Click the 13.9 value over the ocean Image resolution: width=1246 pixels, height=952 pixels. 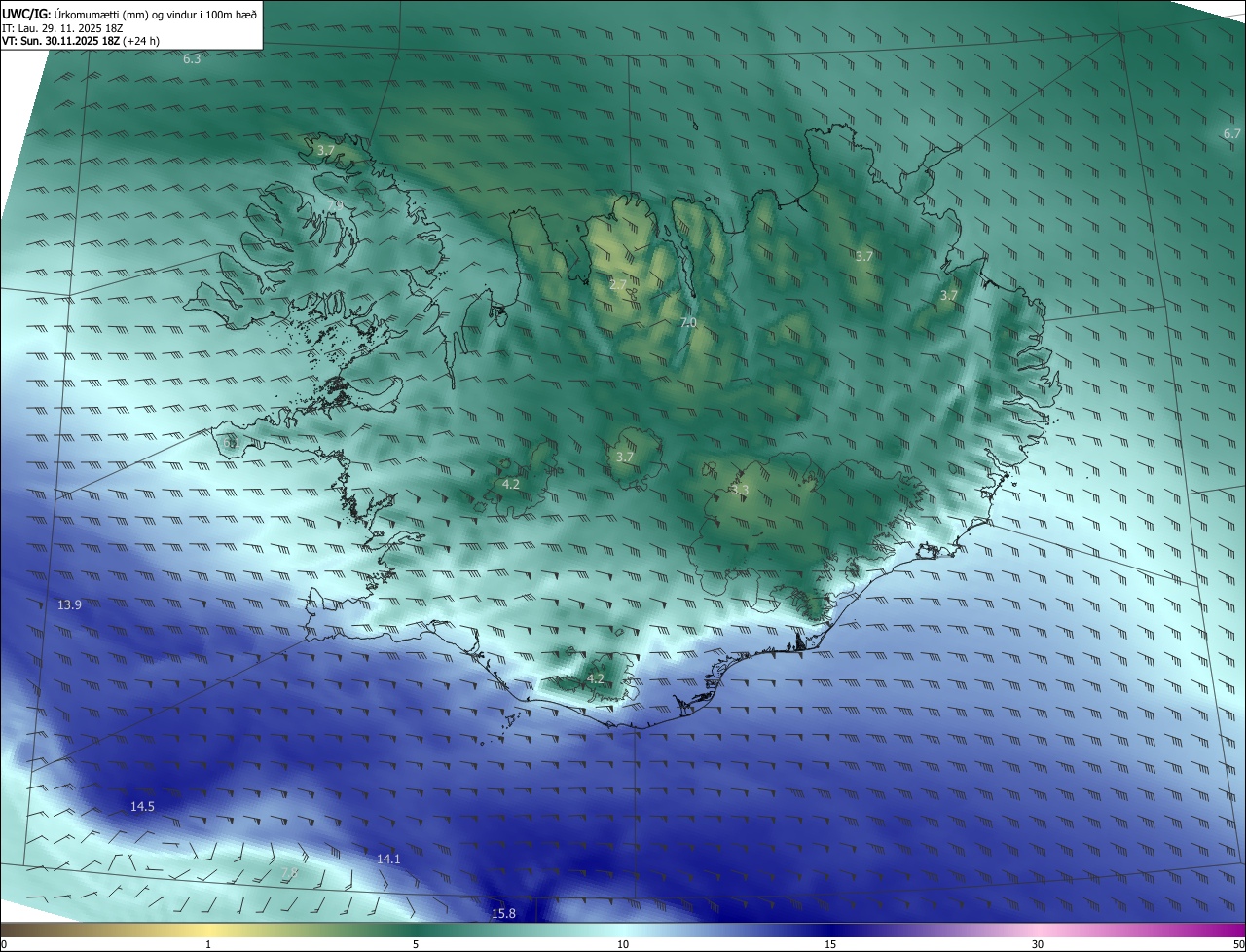69,605
